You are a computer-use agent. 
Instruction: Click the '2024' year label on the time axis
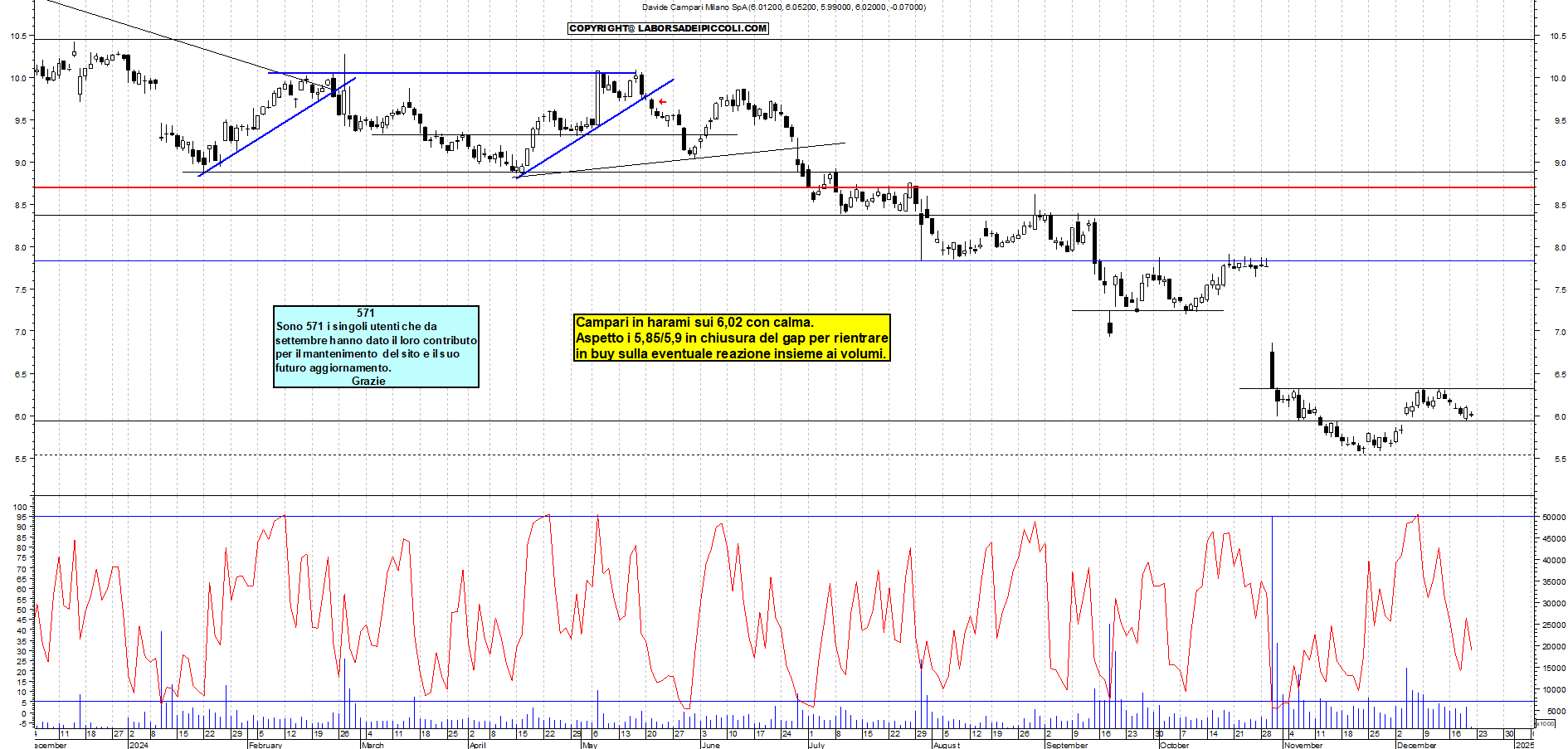139,745
